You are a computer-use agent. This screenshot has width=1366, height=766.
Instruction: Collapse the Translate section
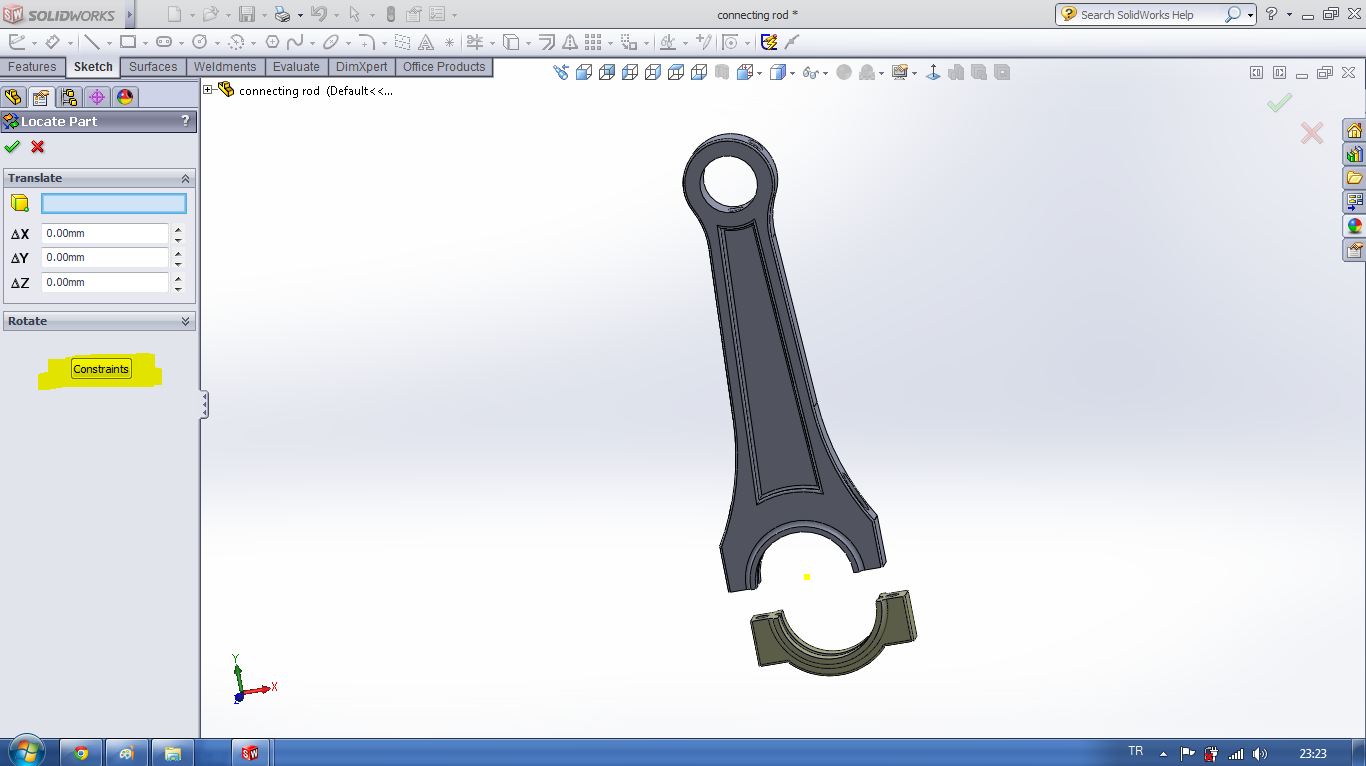[185, 178]
